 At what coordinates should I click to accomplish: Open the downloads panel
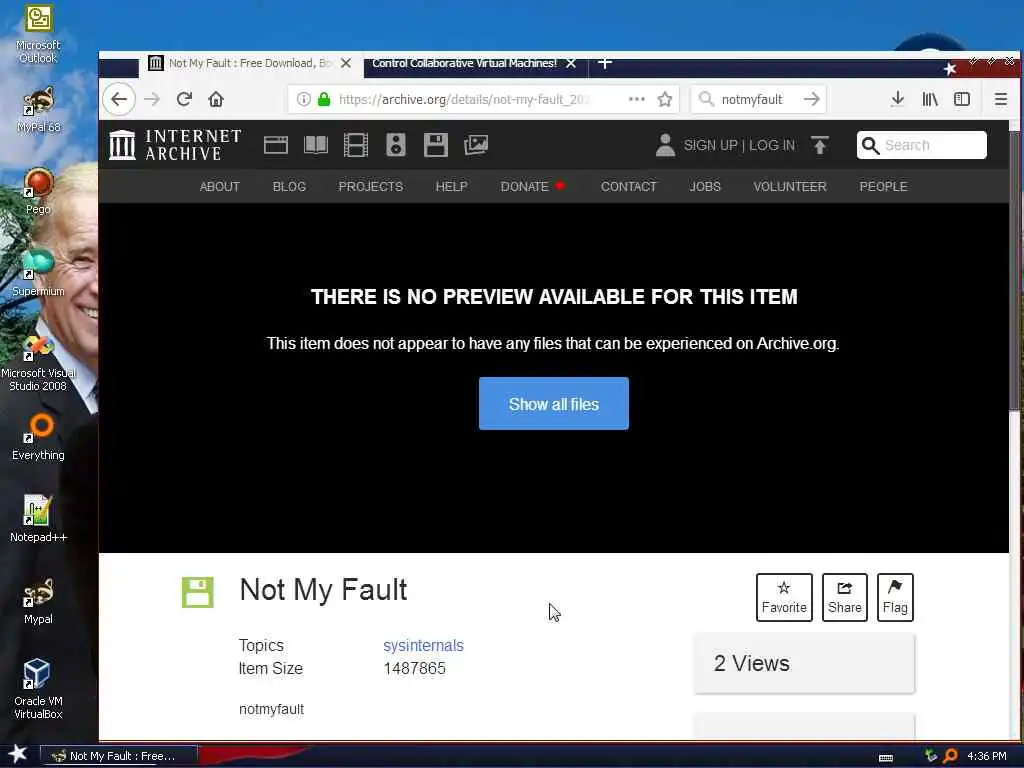point(897,99)
